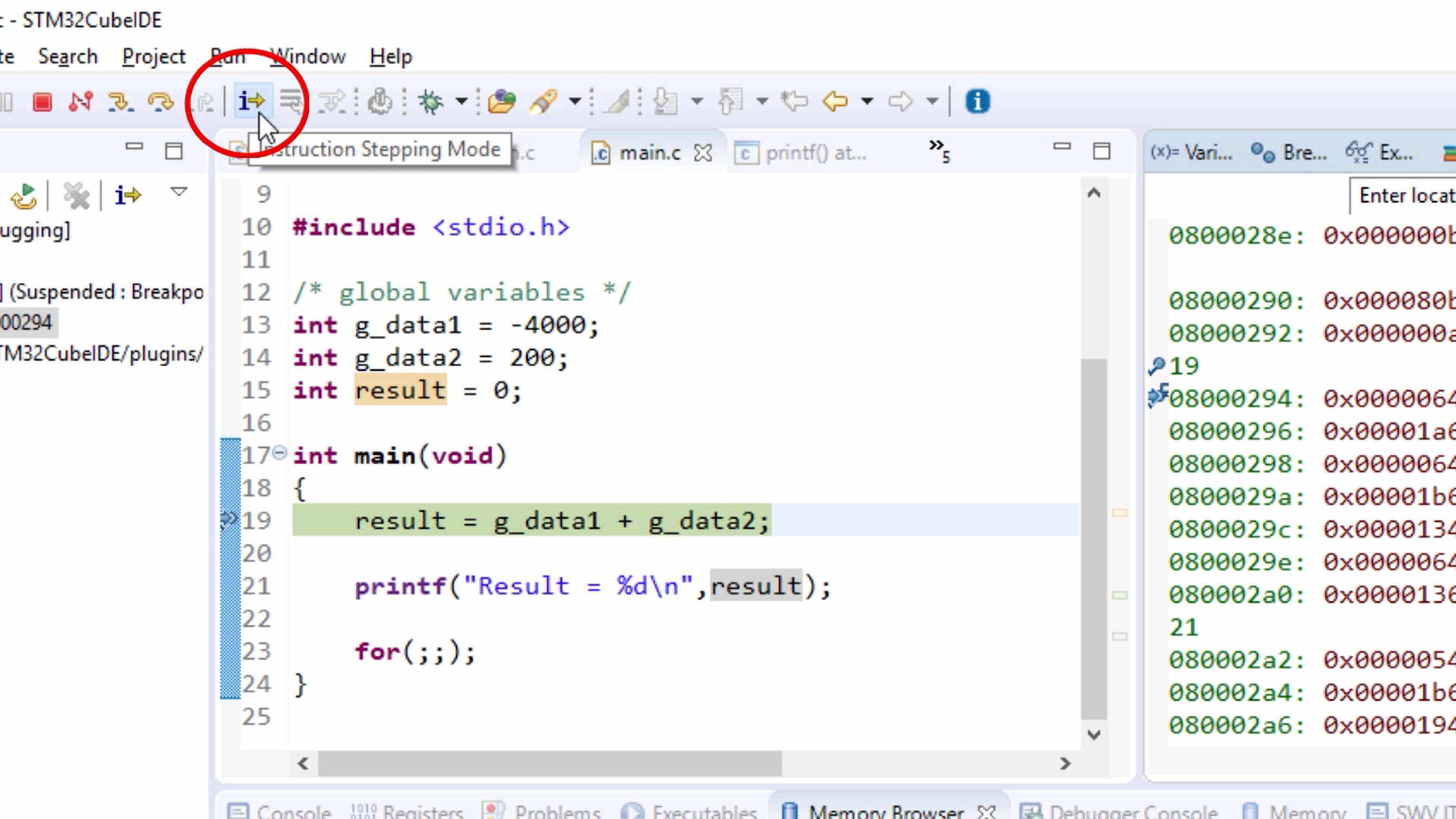Close the main.c editor tab
1456x819 pixels.
click(703, 153)
